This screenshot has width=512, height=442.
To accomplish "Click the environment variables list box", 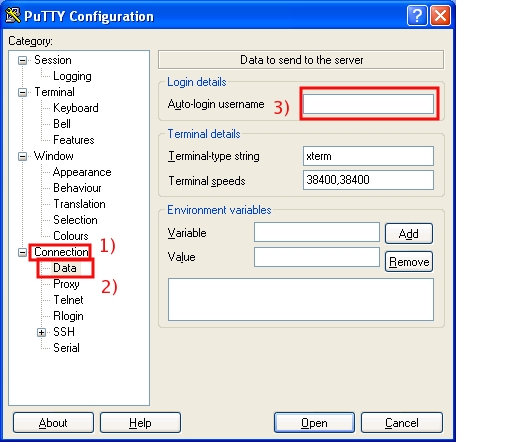I will click(x=301, y=300).
